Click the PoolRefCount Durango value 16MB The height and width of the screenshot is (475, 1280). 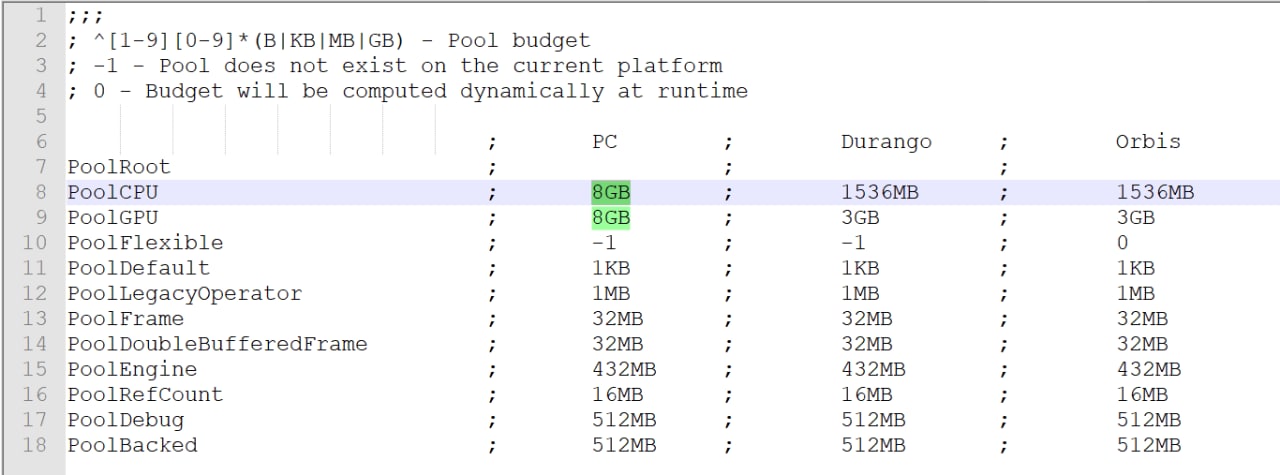point(866,394)
